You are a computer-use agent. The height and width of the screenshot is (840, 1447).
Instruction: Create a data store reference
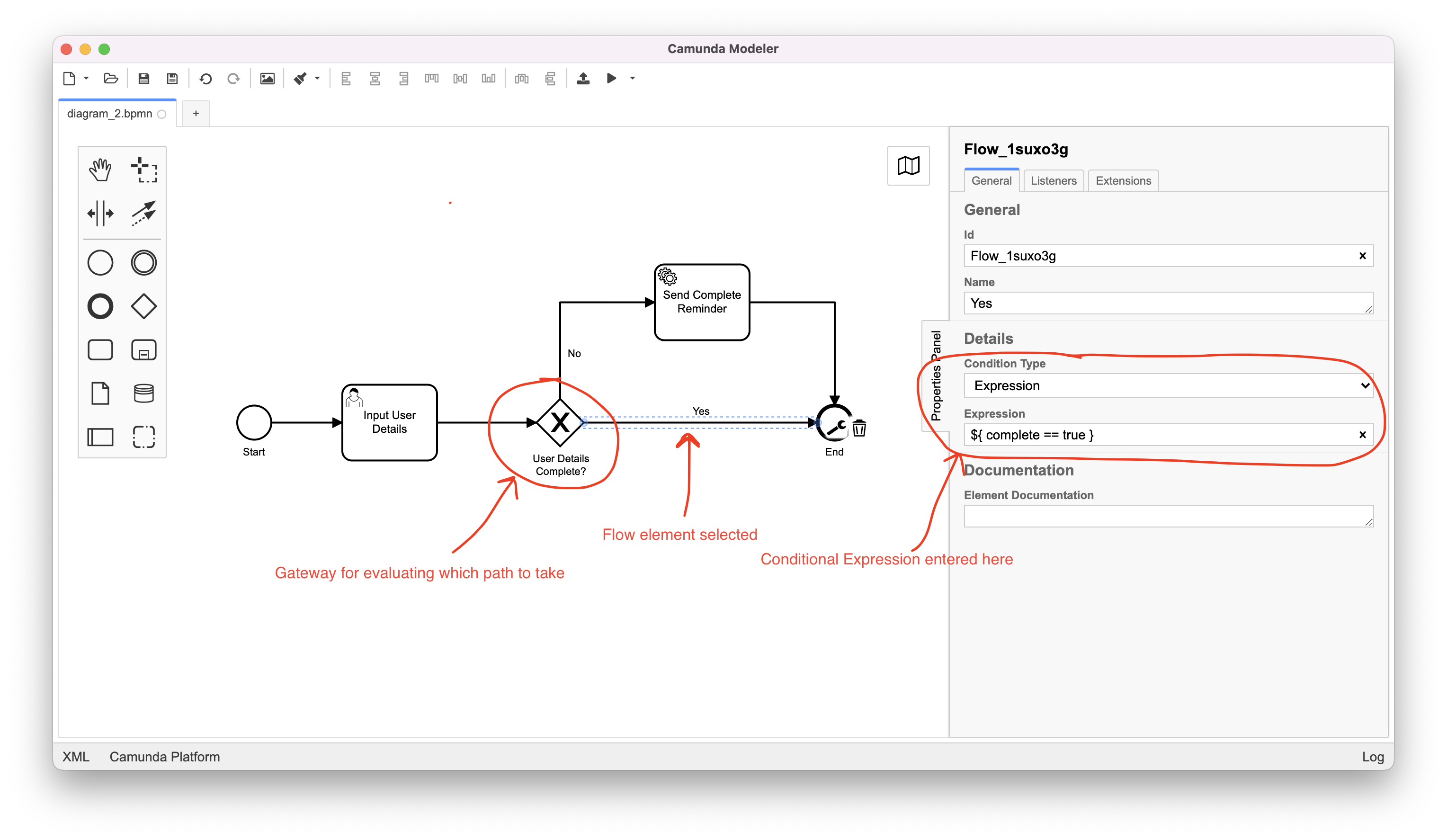click(143, 393)
